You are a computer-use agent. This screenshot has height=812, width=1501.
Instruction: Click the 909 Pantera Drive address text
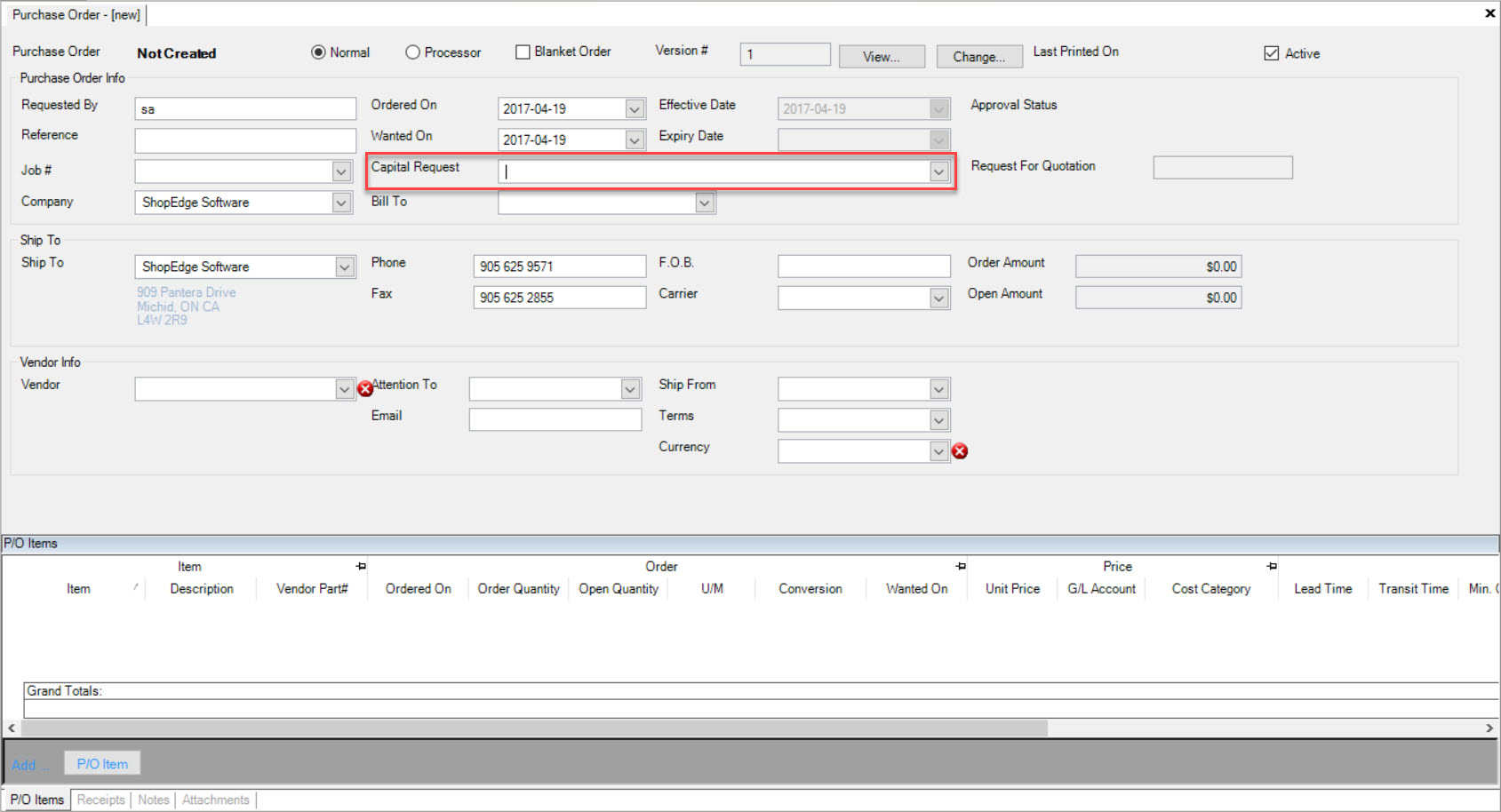(x=186, y=292)
